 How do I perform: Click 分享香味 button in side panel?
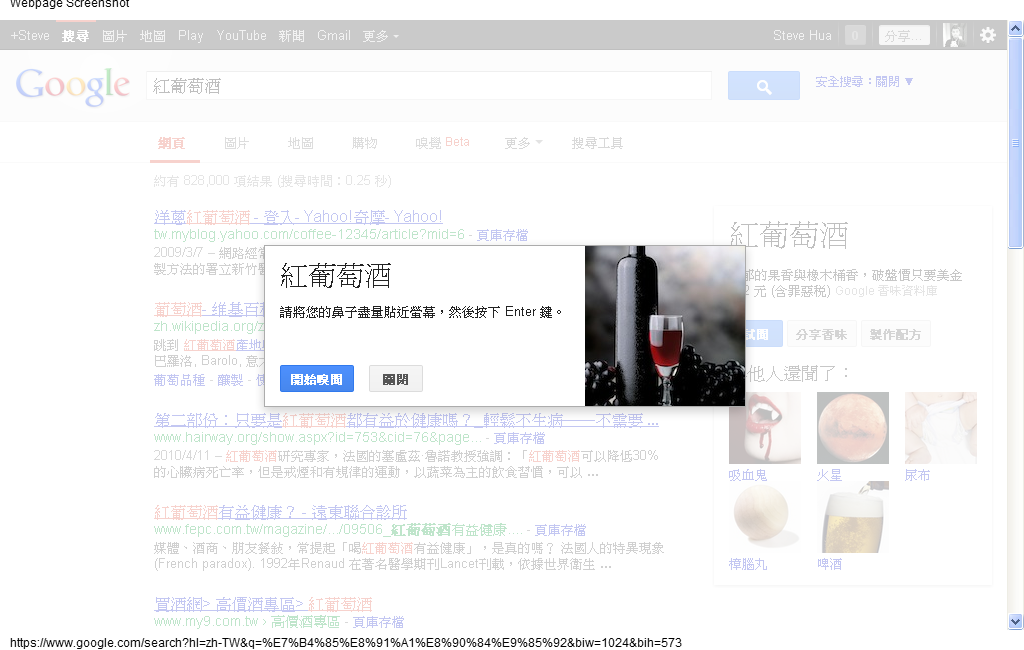pyautogui.click(x=821, y=334)
